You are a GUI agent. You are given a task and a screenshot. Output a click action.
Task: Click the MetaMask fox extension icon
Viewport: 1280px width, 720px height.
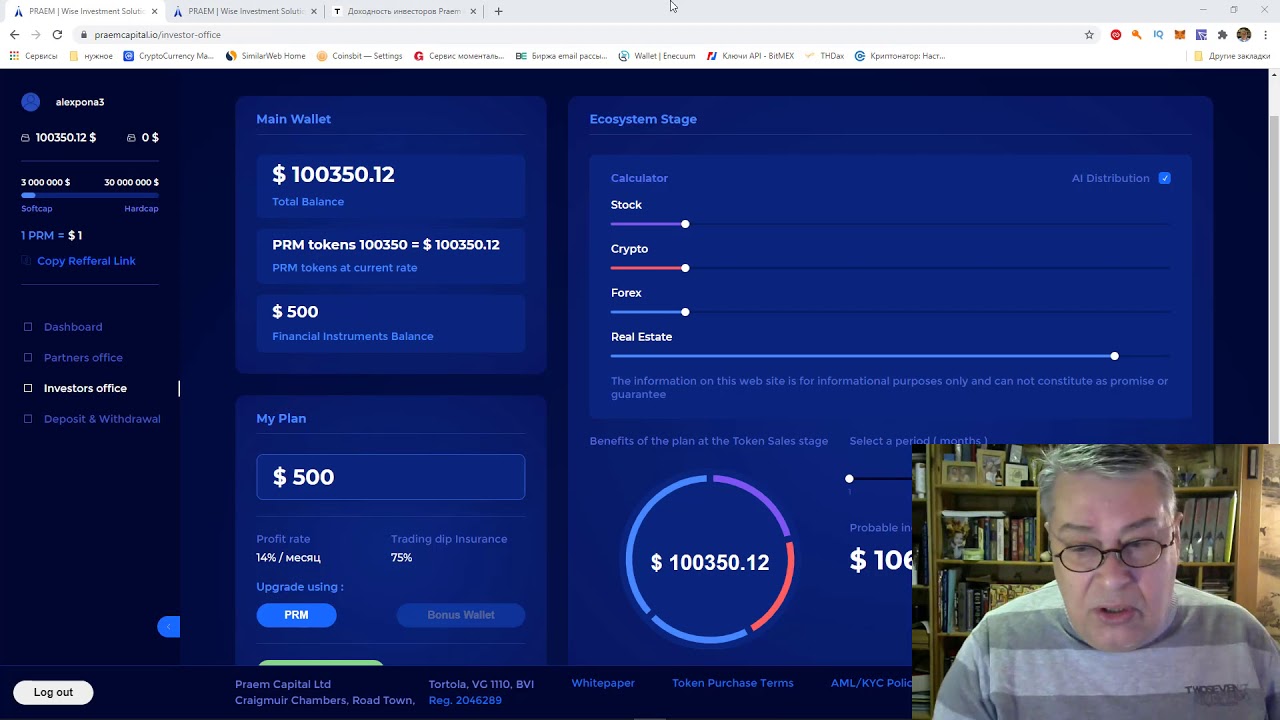point(1180,34)
